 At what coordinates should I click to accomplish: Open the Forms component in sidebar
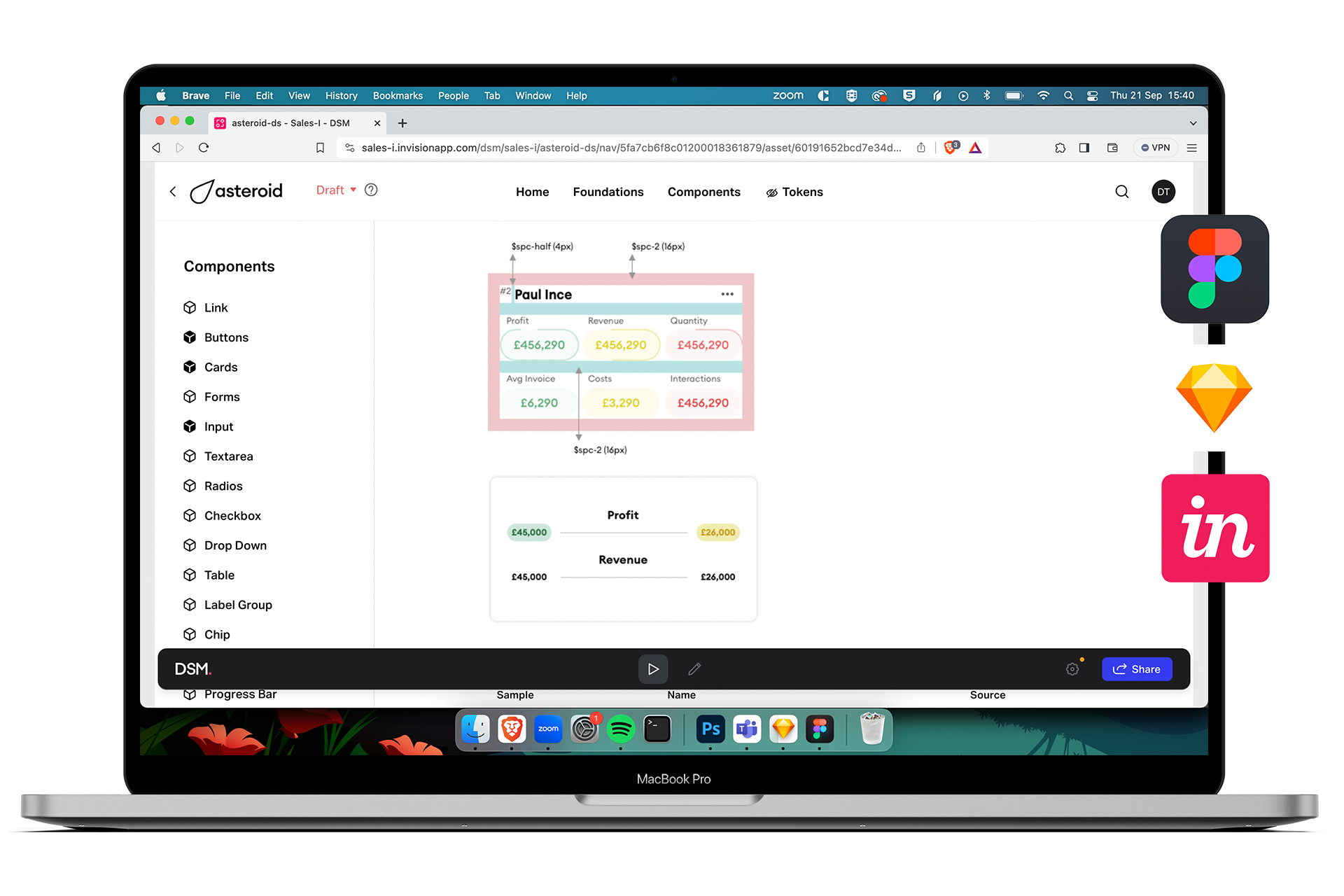coord(211,397)
